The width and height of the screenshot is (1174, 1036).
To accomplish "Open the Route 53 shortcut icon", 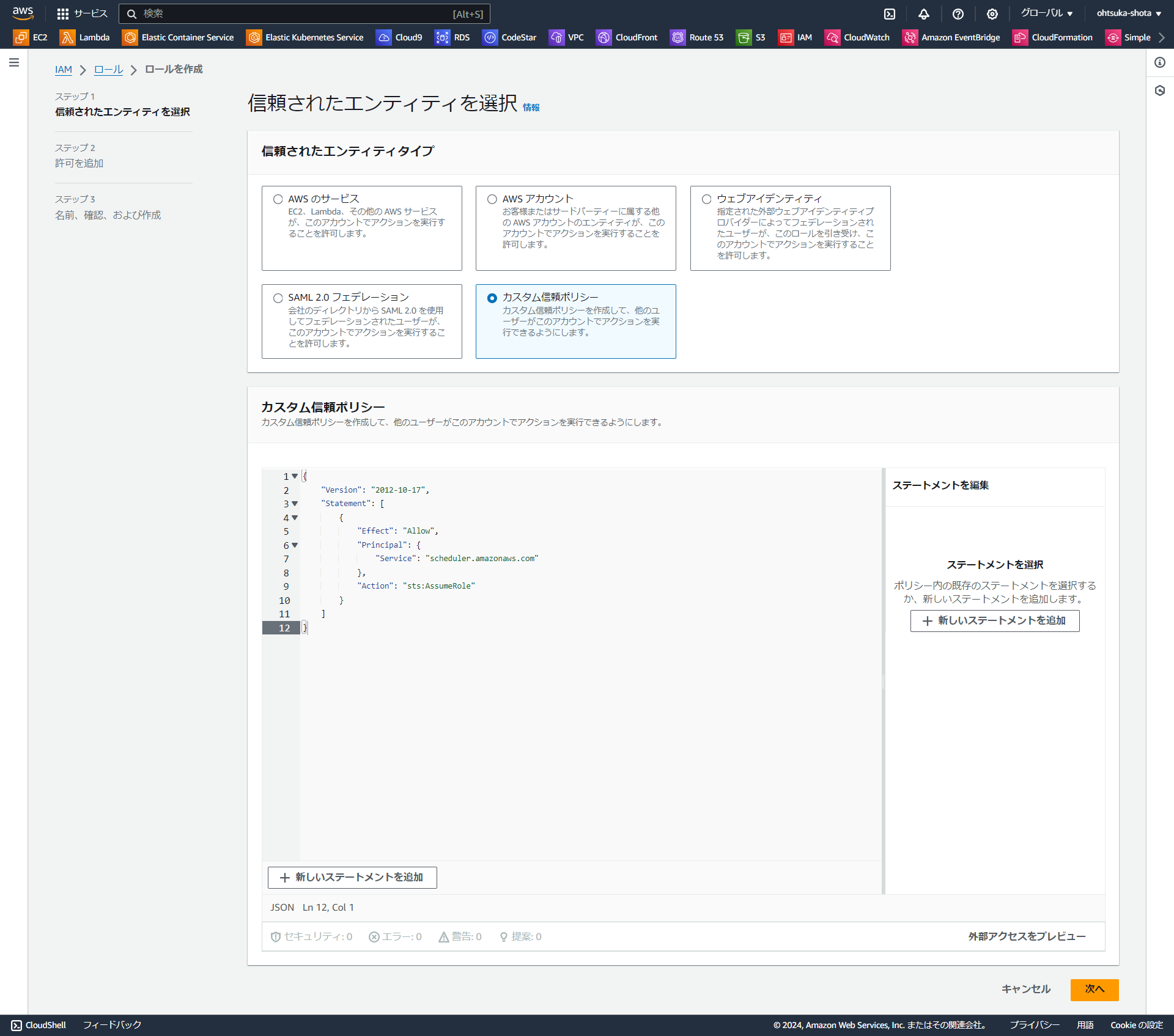I will 677,37.
